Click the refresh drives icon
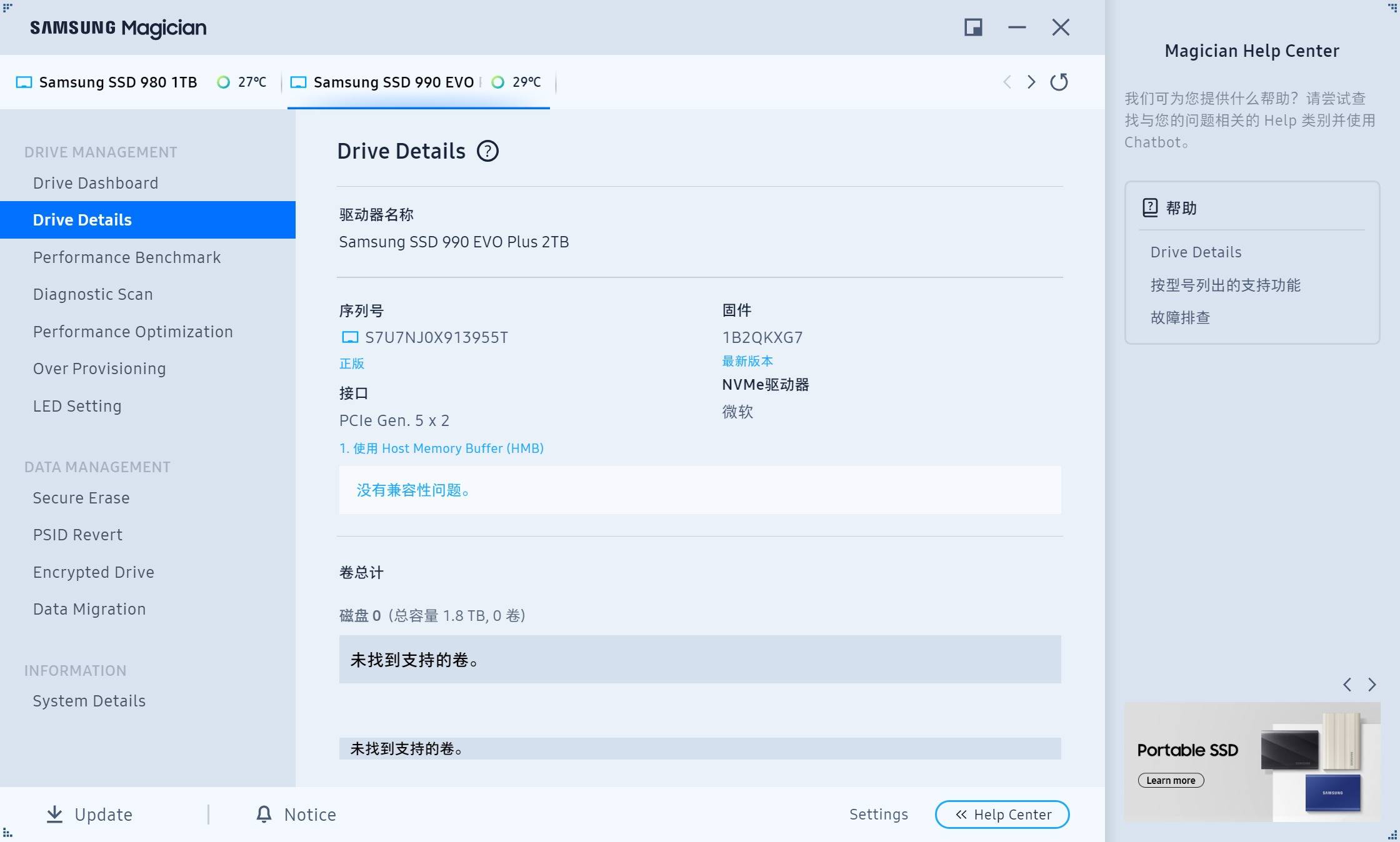Viewport: 1400px width, 842px height. click(1059, 82)
